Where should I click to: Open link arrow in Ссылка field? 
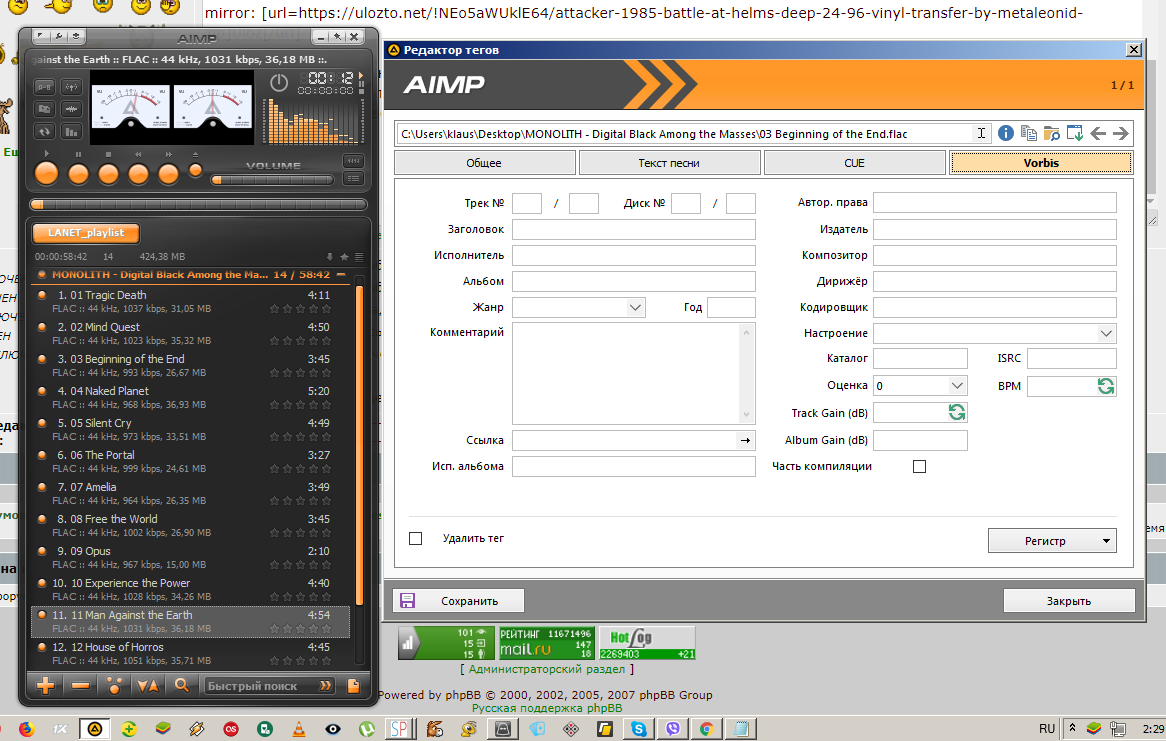[x=745, y=440]
